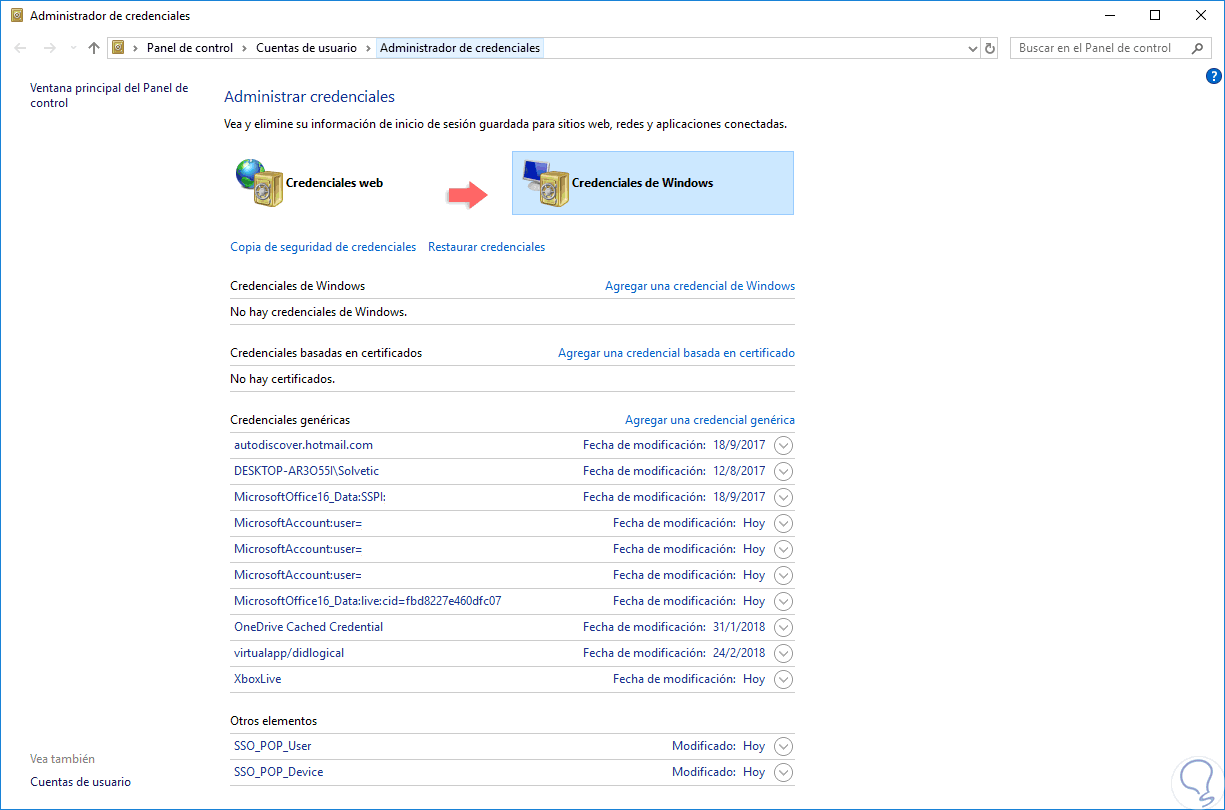Click Agregar una credencial de Windows

(700, 286)
